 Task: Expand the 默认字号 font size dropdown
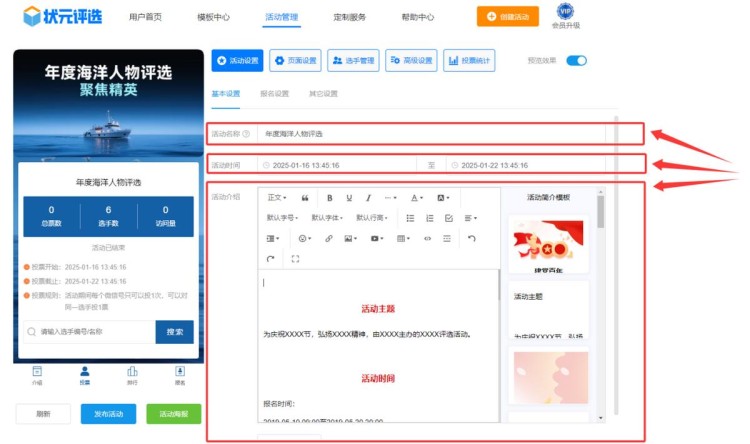[283, 218]
